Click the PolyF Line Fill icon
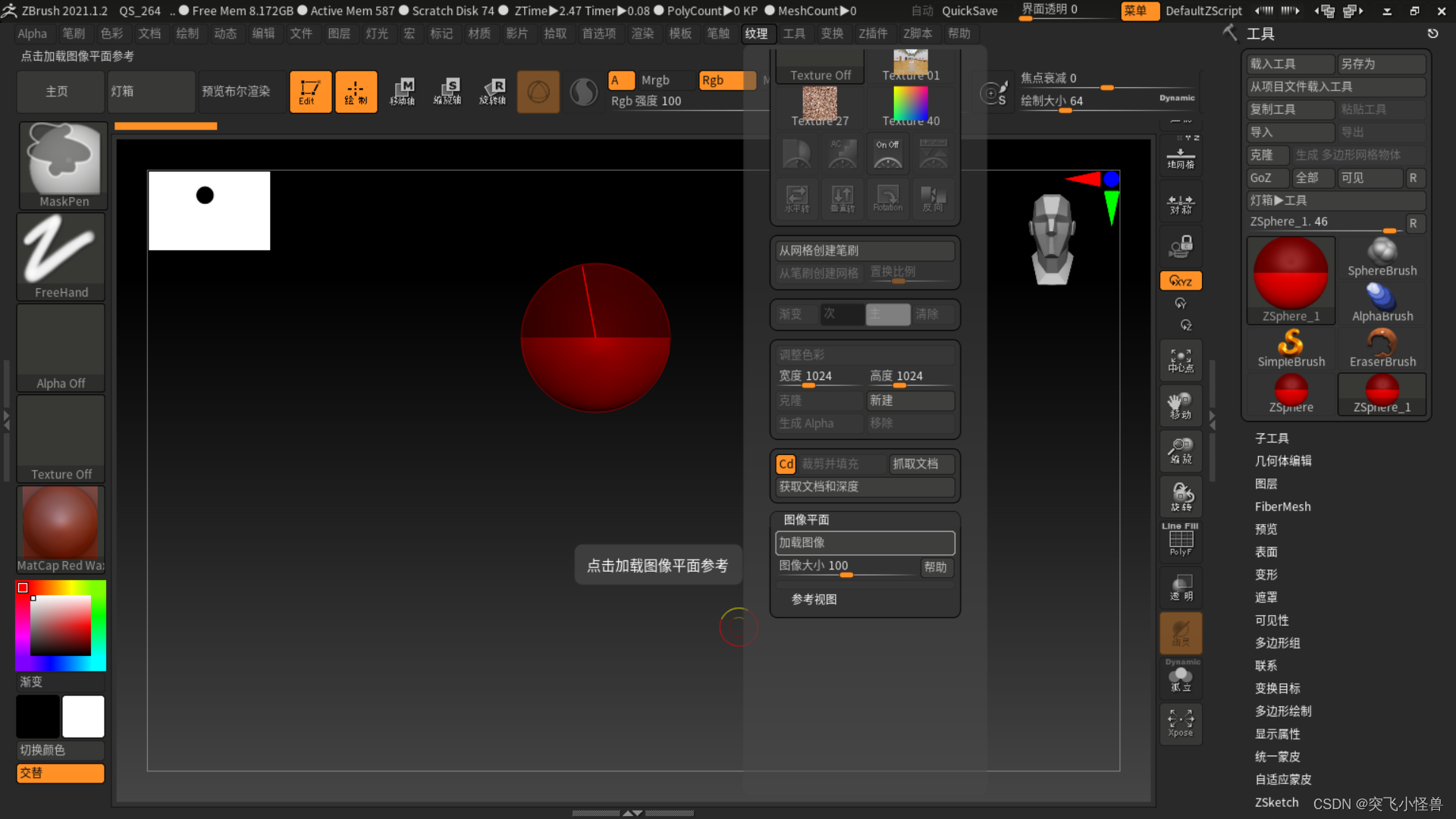1456x819 pixels. coord(1181,539)
